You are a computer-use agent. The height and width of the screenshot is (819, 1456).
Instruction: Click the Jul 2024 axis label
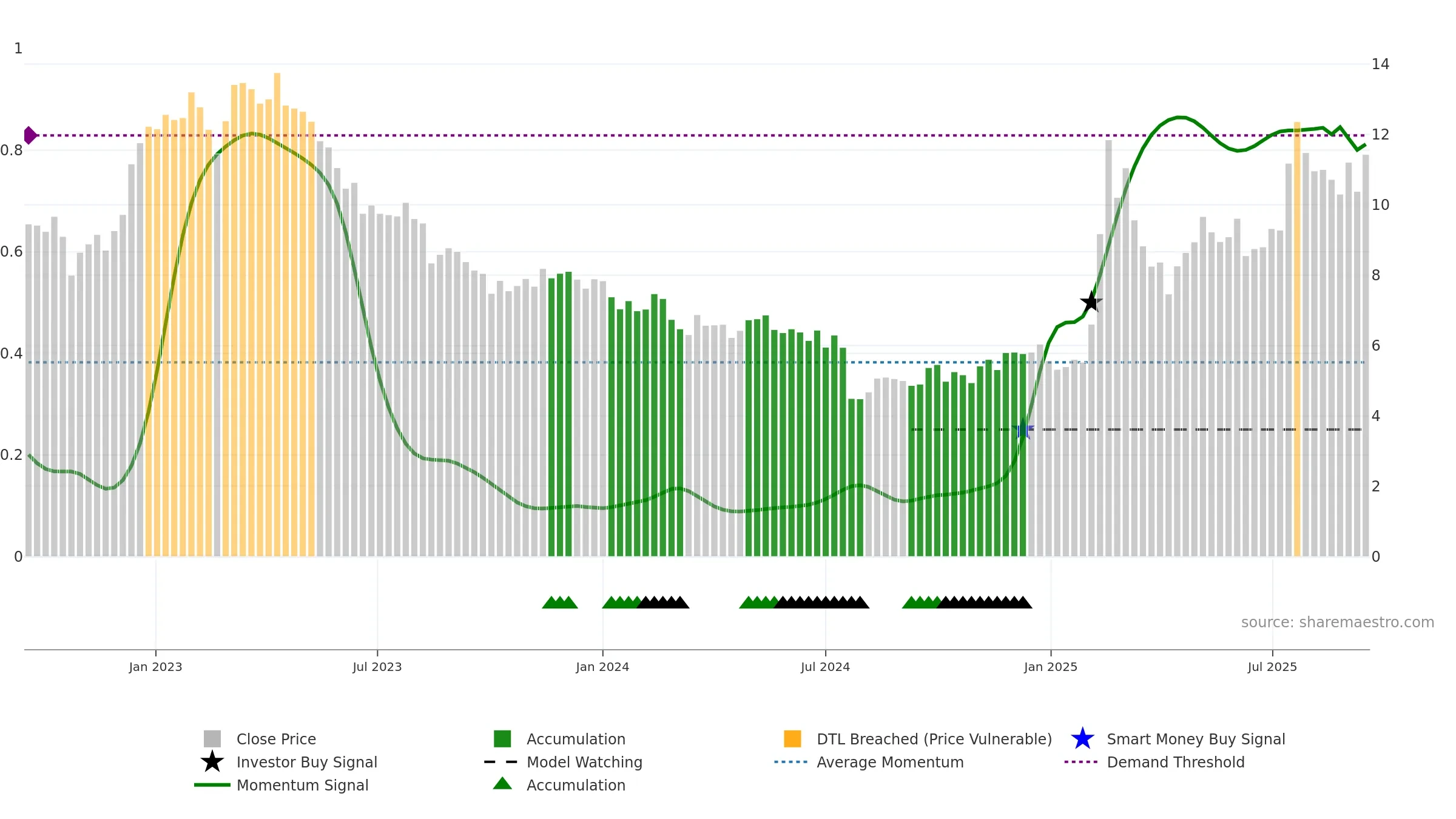(x=825, y=667)
